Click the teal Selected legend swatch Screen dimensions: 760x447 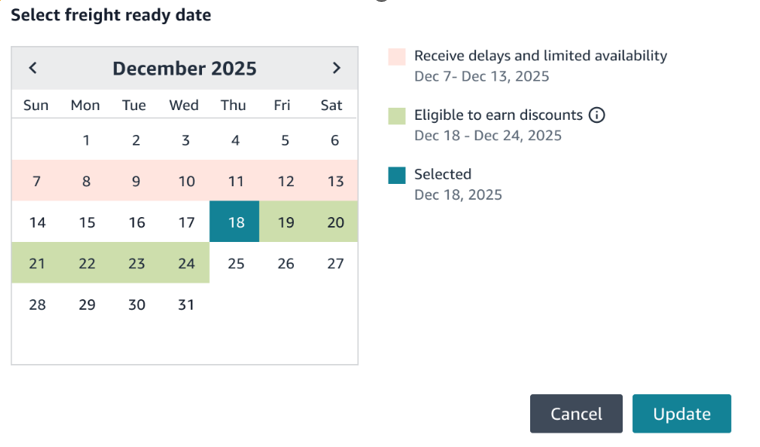tap(397, 175)
